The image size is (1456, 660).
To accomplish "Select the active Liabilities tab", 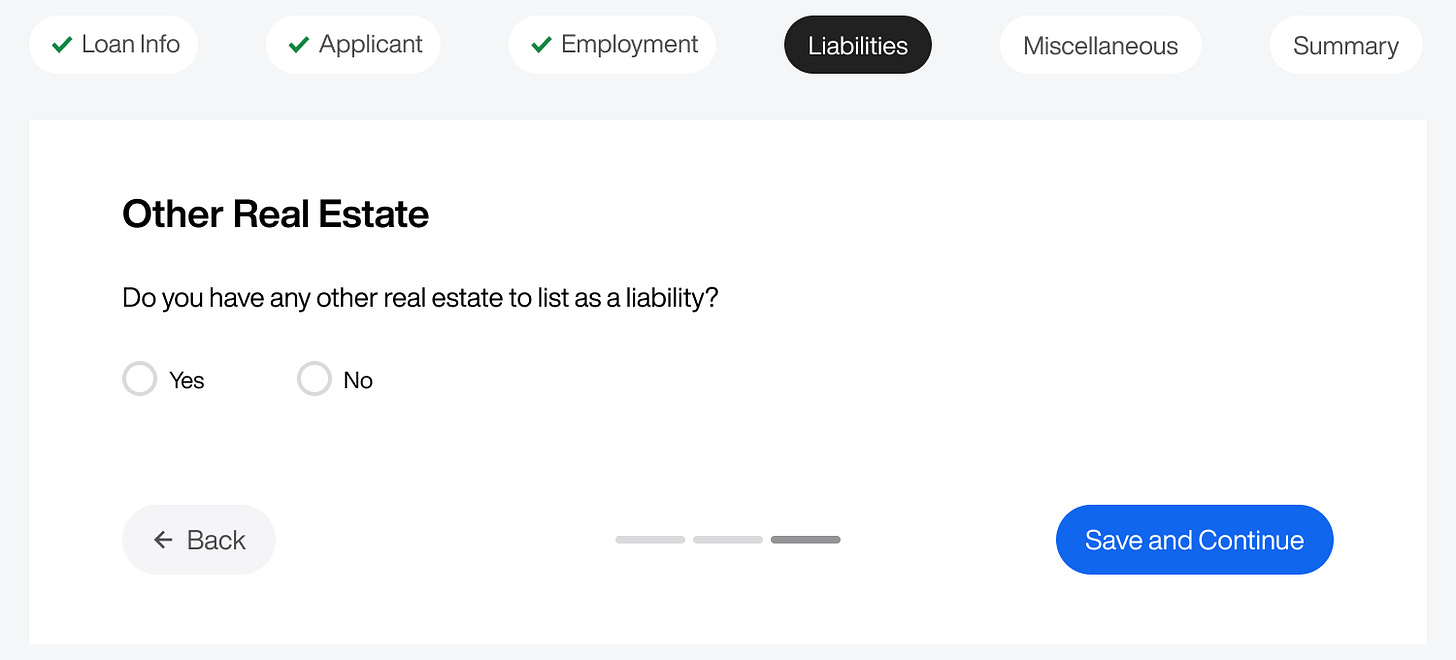I will (857, 45).
